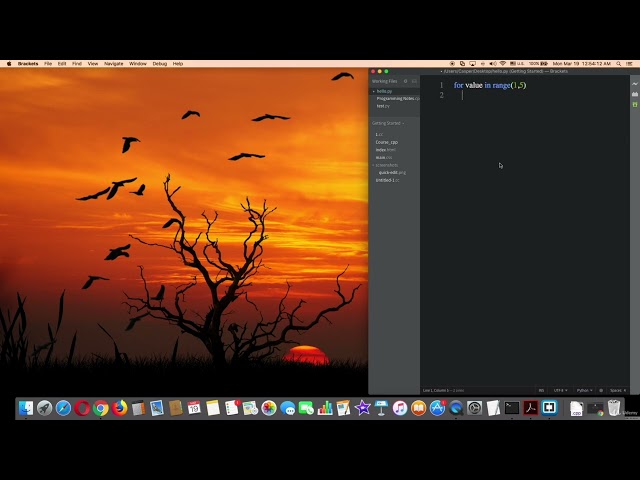Open the Debug menu

pos(160,64)
